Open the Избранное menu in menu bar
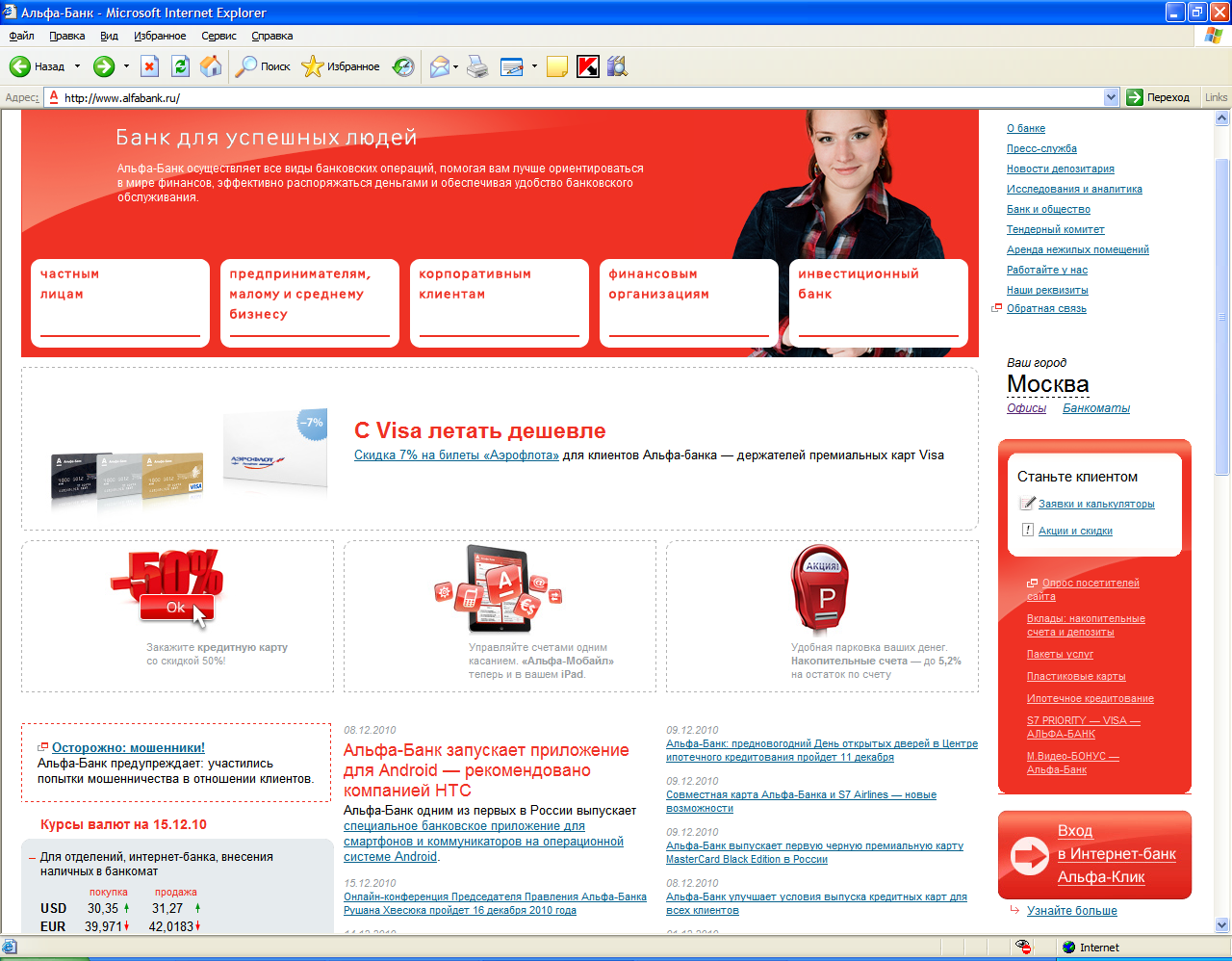Screen dimensions: 1232x961 point(160,36)
